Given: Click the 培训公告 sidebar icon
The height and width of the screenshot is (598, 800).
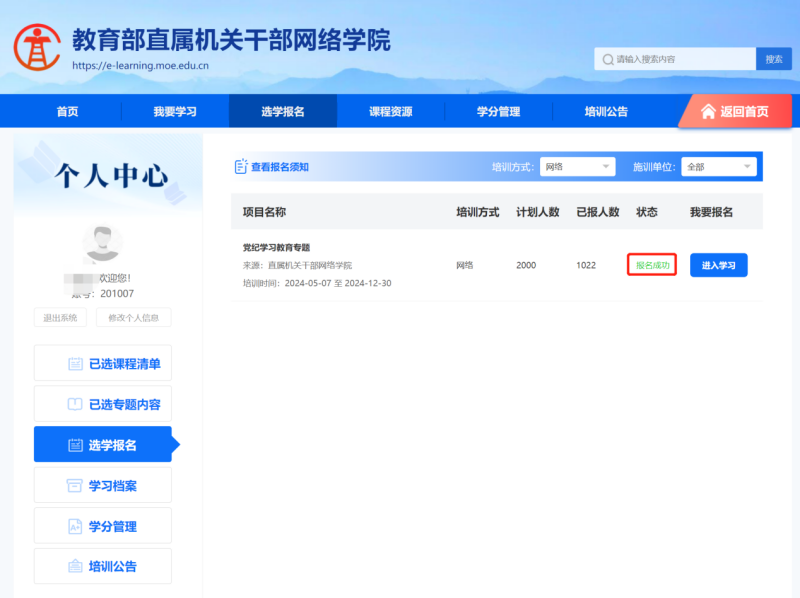Looking at the screenshot, I should pos(75,567).
